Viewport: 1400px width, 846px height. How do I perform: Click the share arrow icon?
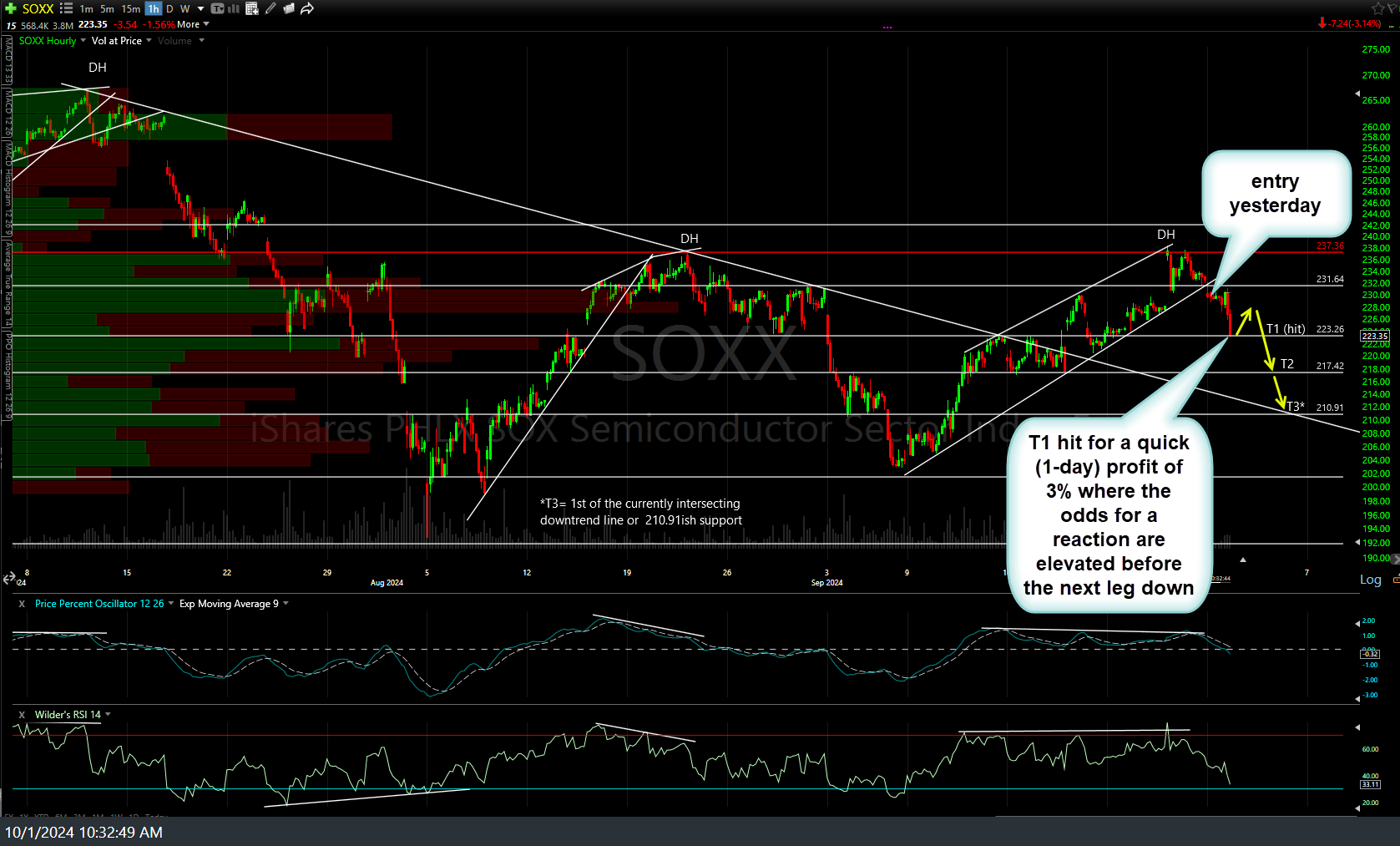(x=307, y=8)
